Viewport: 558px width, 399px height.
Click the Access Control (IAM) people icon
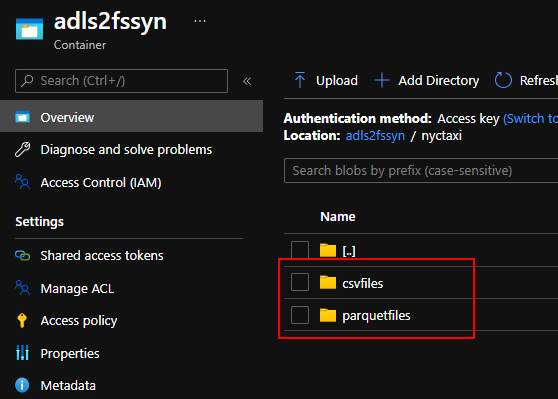point(23,182)
